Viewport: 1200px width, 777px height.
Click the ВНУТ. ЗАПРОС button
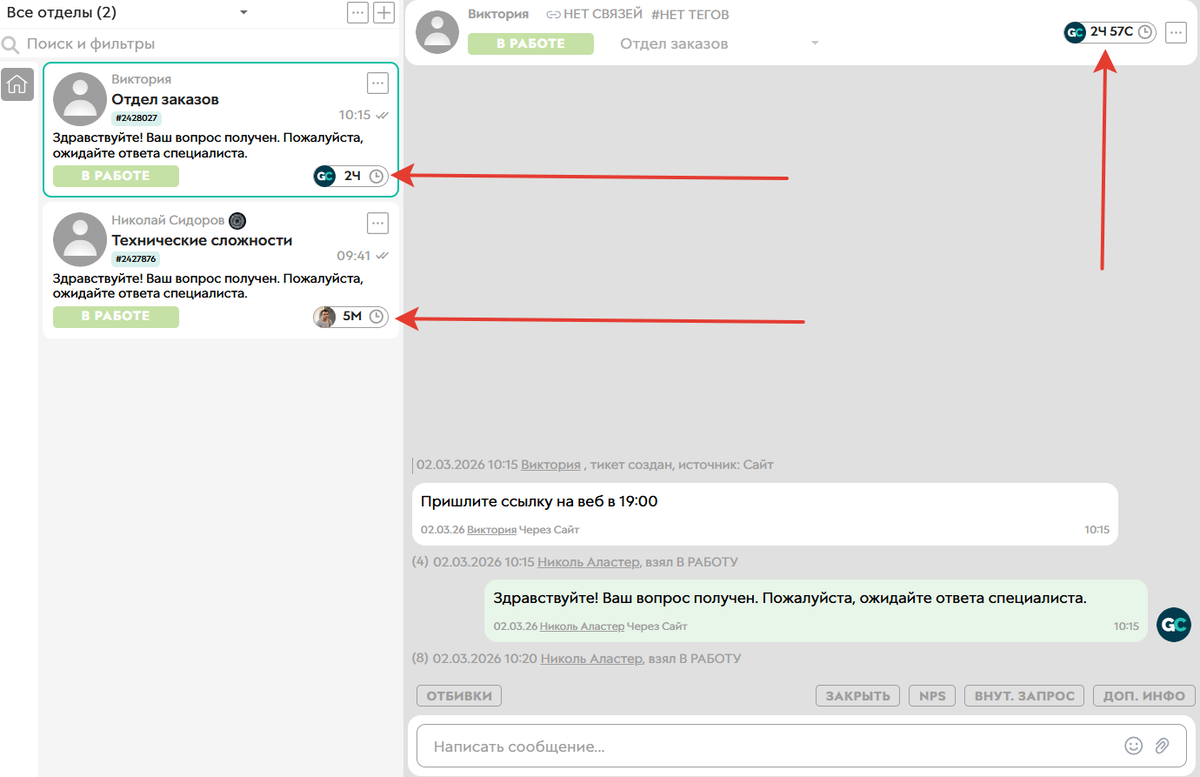click(x=1024, y=696)
